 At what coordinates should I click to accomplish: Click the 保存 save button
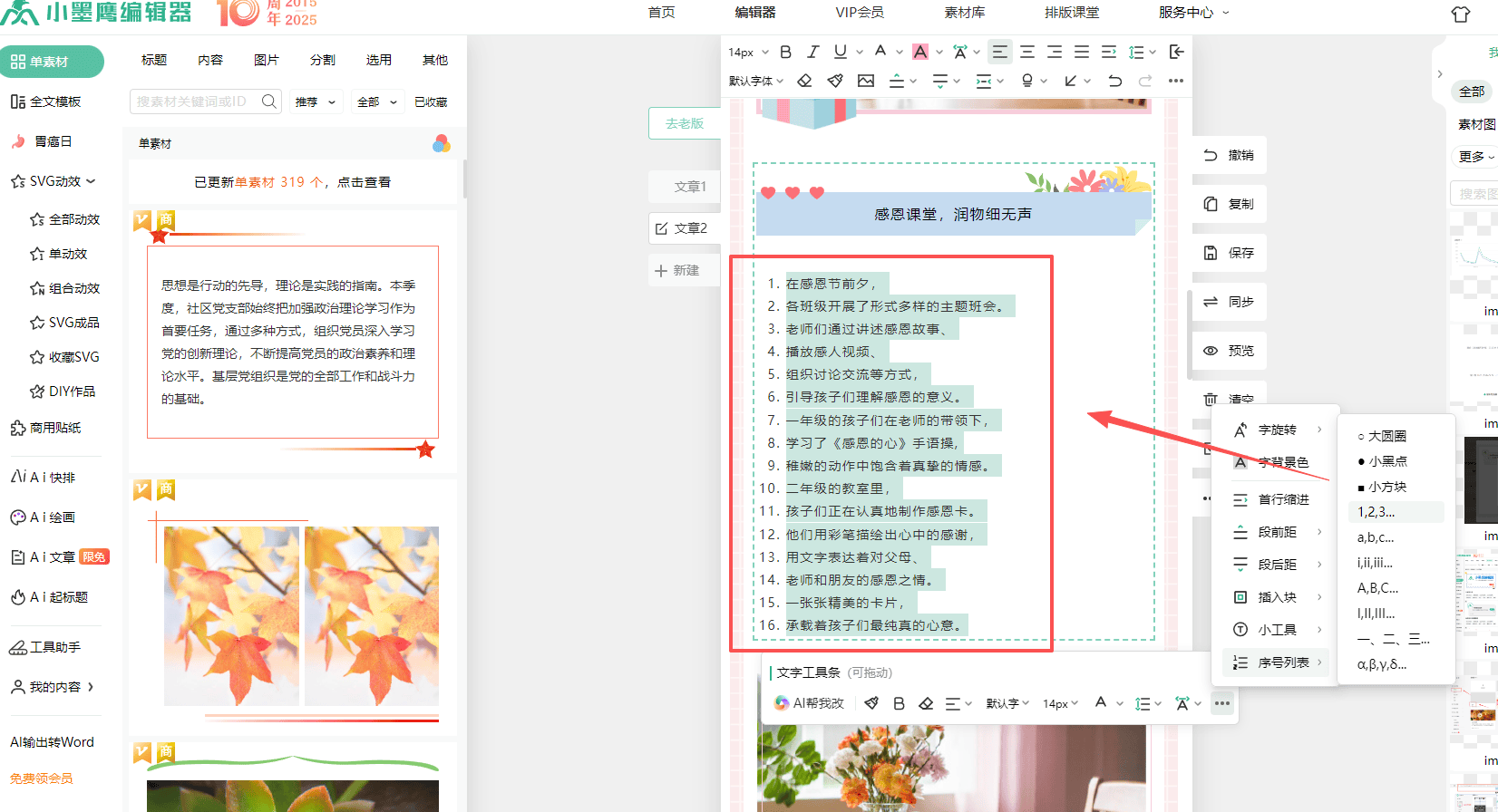click(x=1229, y=253)
